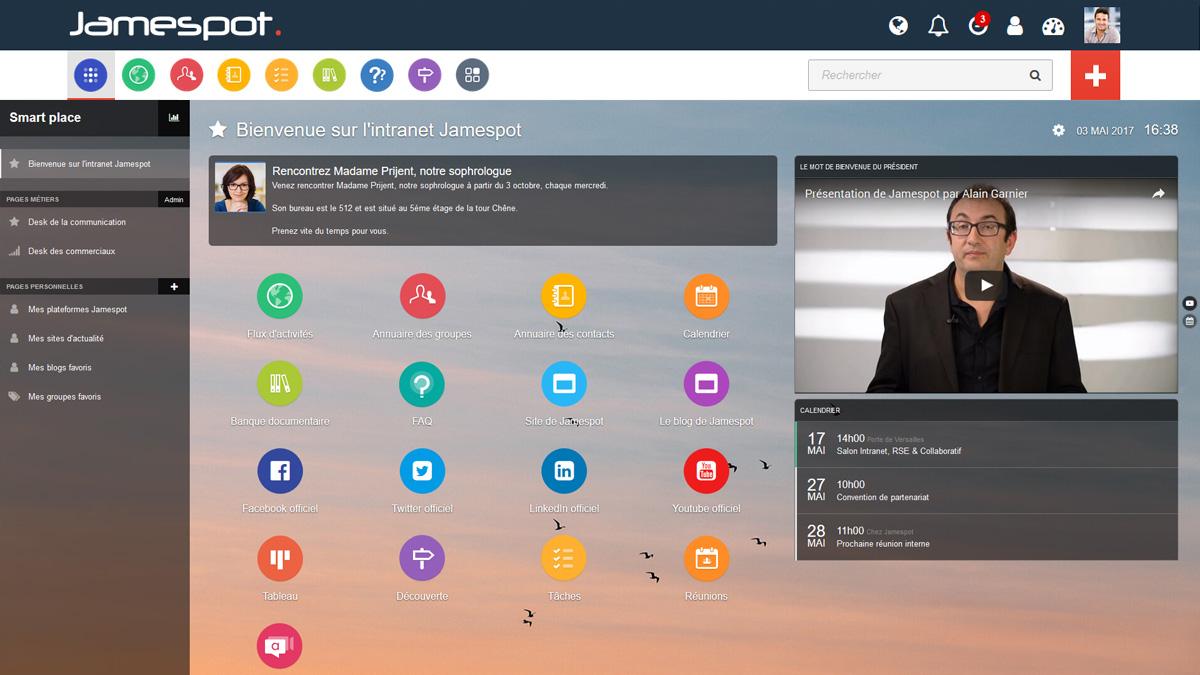The width and height of the screenshot is (1200, 675).
Task: Open the red groups icon in toolbar
Action: (186, 75)
